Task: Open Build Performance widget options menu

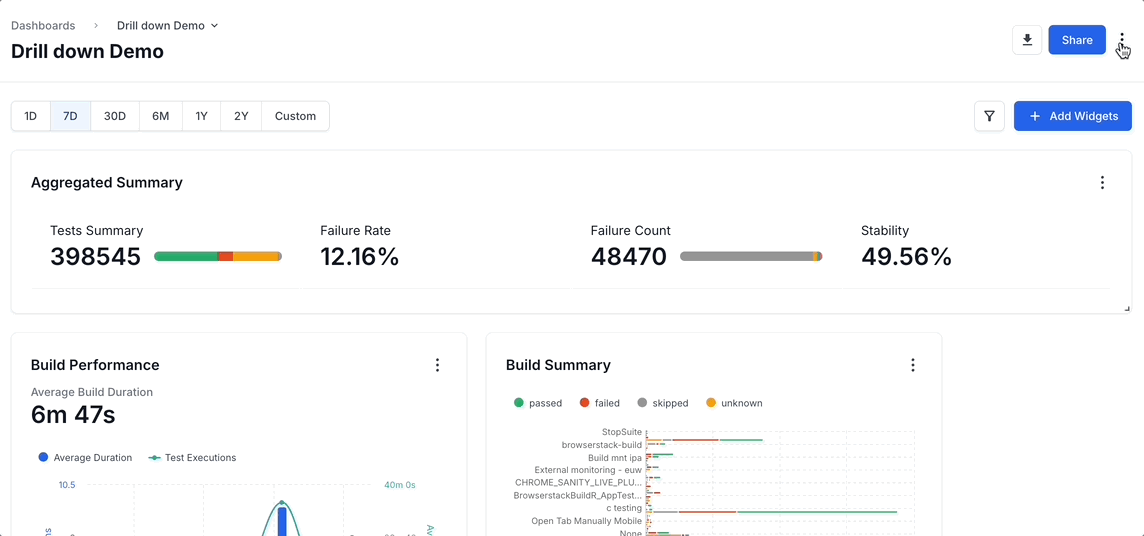Action: (x=437, y=365)
